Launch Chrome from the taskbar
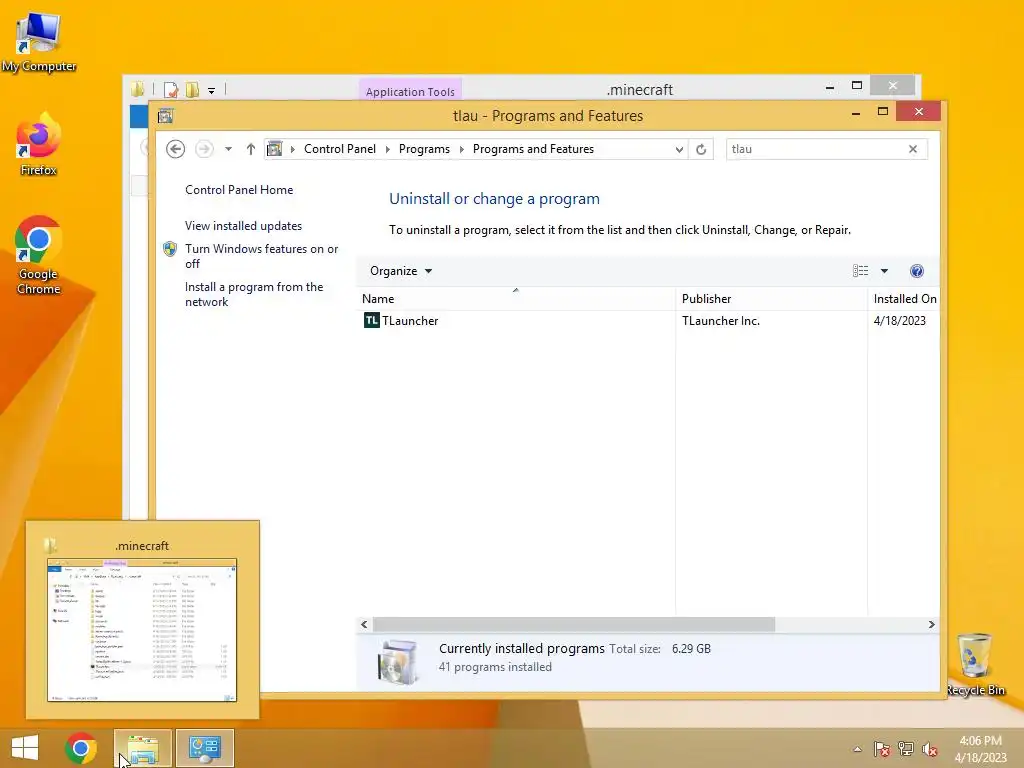Viewport: 1024px width, 768px height. (81, 748)
